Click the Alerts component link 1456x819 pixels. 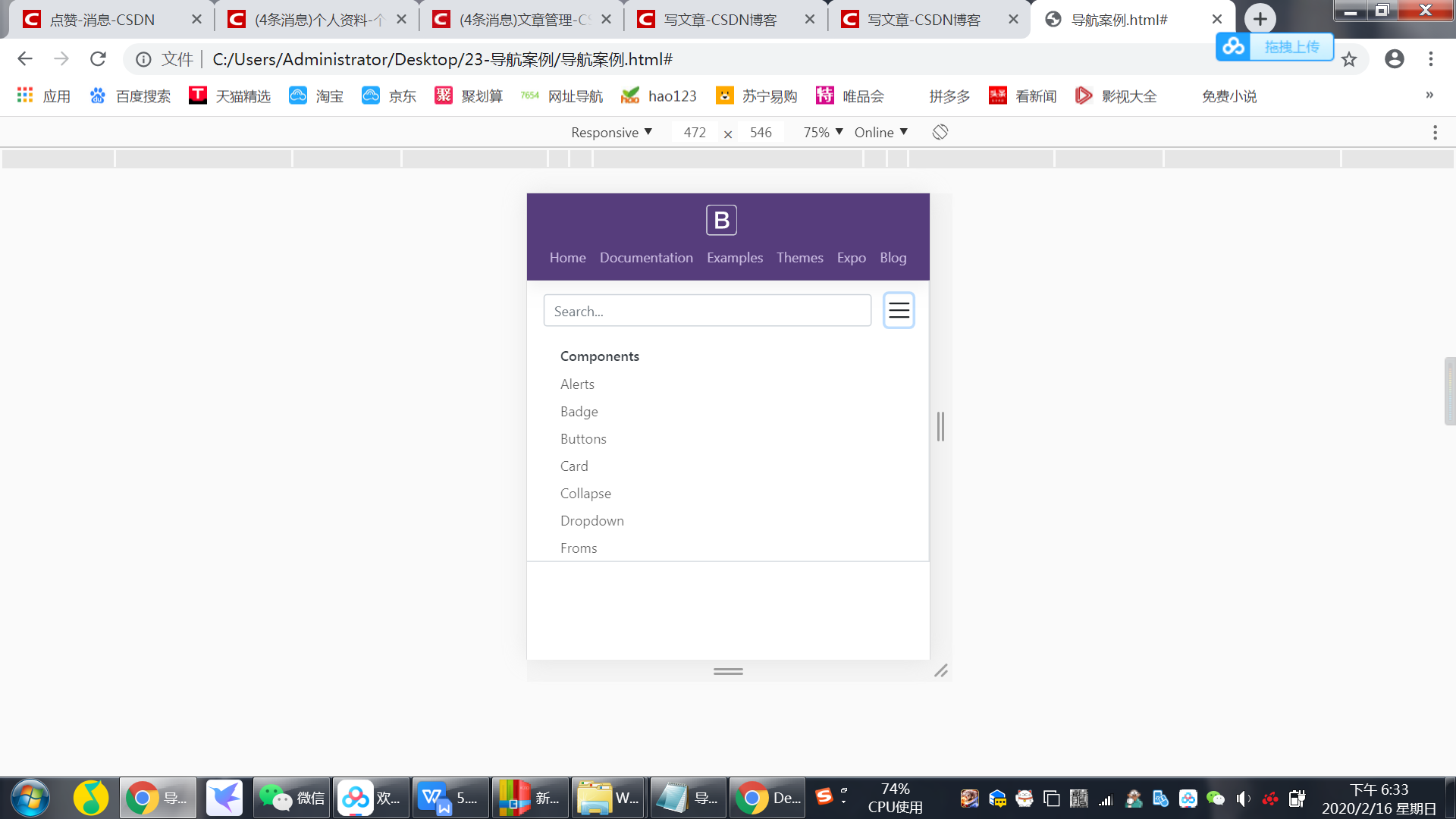point(577,384)
